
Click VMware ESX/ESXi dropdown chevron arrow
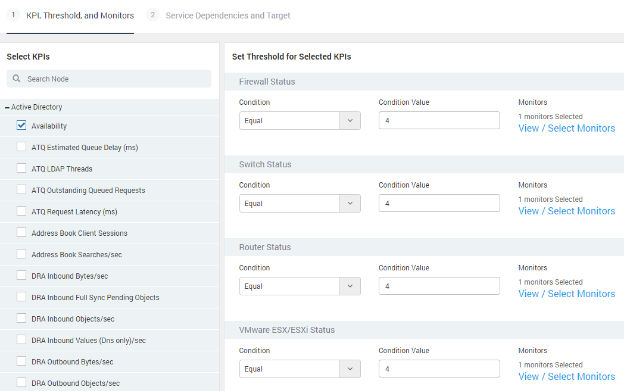pyautogui.click(x=350, y=369)
